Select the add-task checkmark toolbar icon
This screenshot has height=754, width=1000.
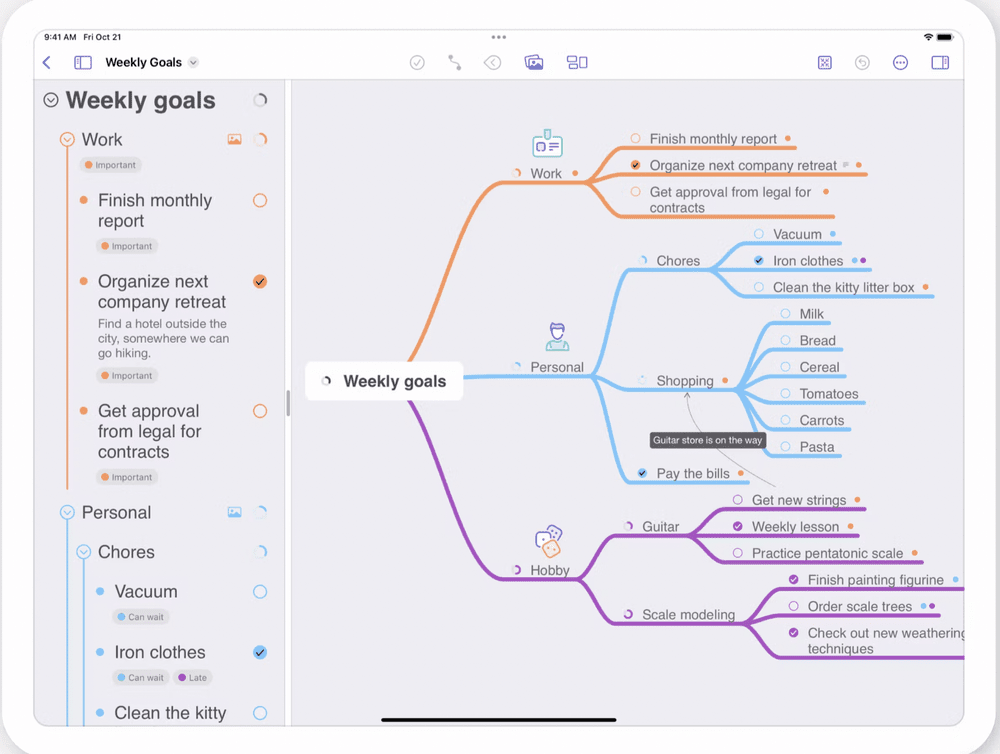pos(417,62)
